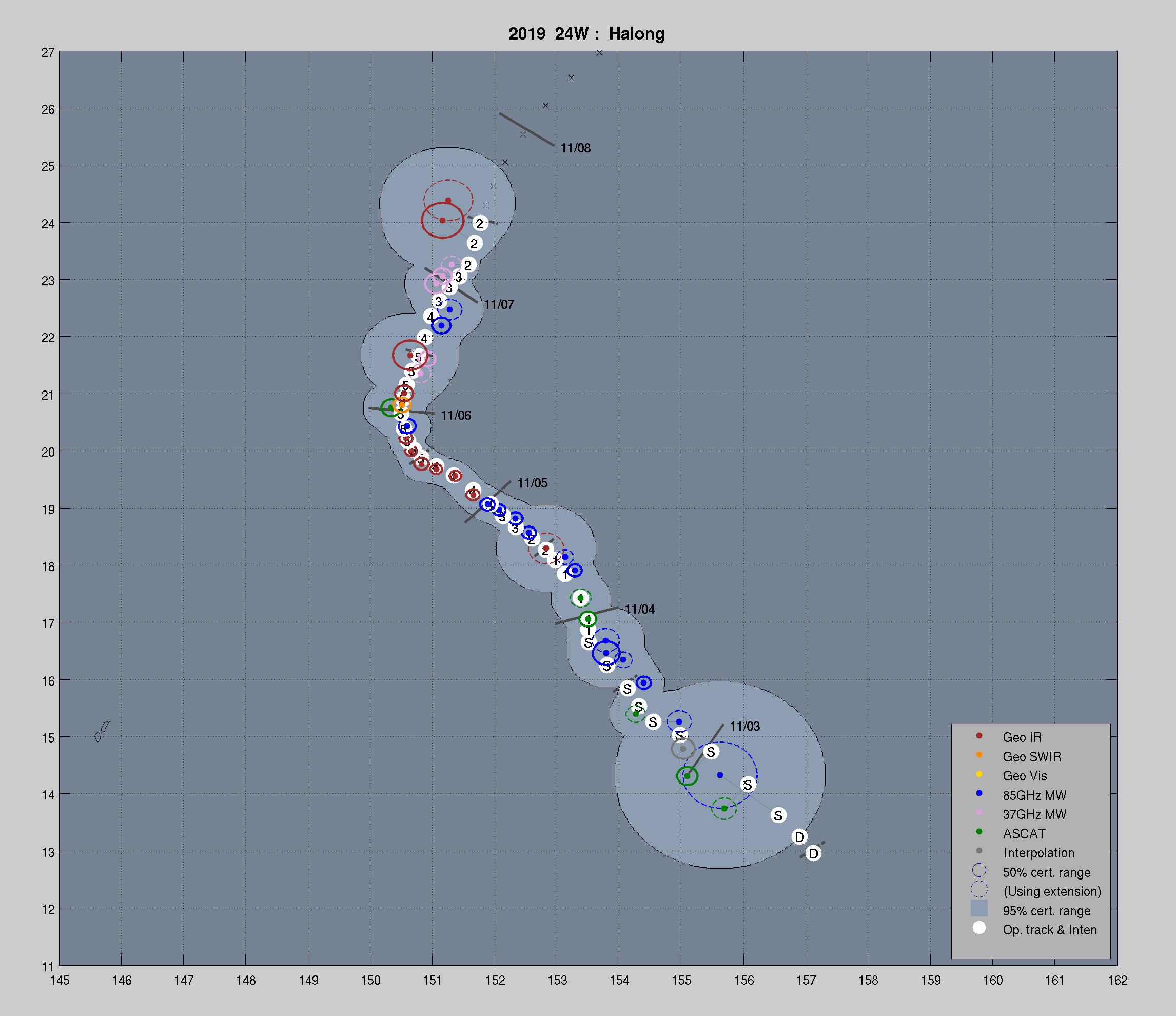The height and width of the screenshot is (1016, 1176).
Task: Click the pink 37GHz MW legend dot
Action: pos(978,813)
